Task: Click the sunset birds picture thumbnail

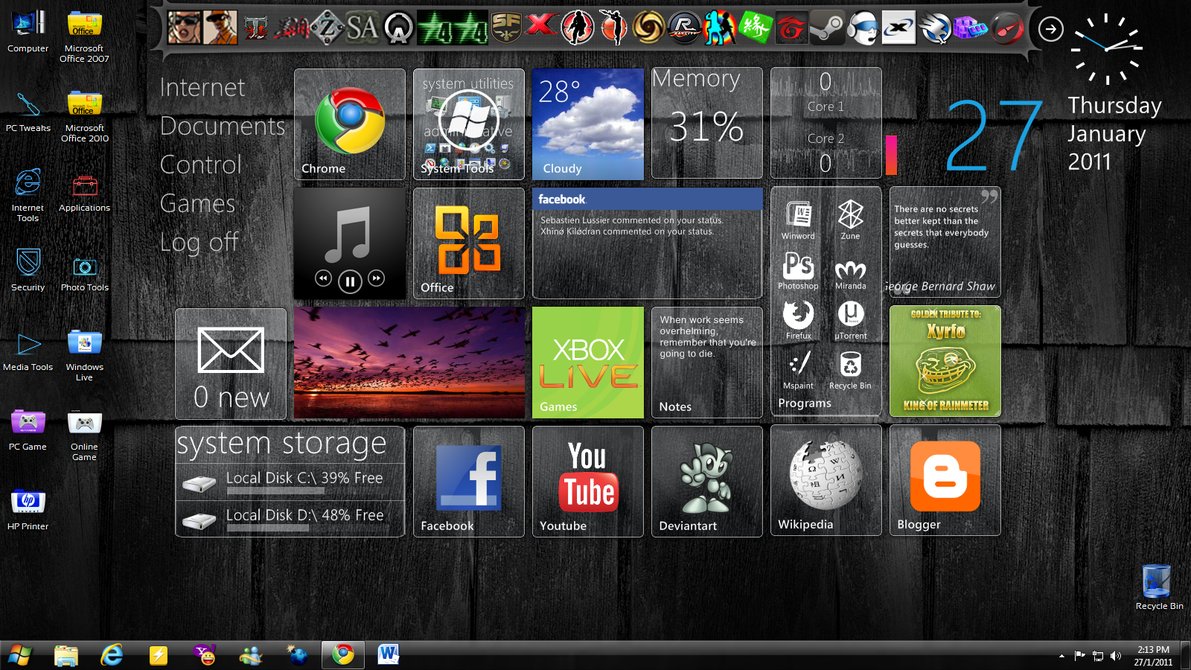Action: 409,362
